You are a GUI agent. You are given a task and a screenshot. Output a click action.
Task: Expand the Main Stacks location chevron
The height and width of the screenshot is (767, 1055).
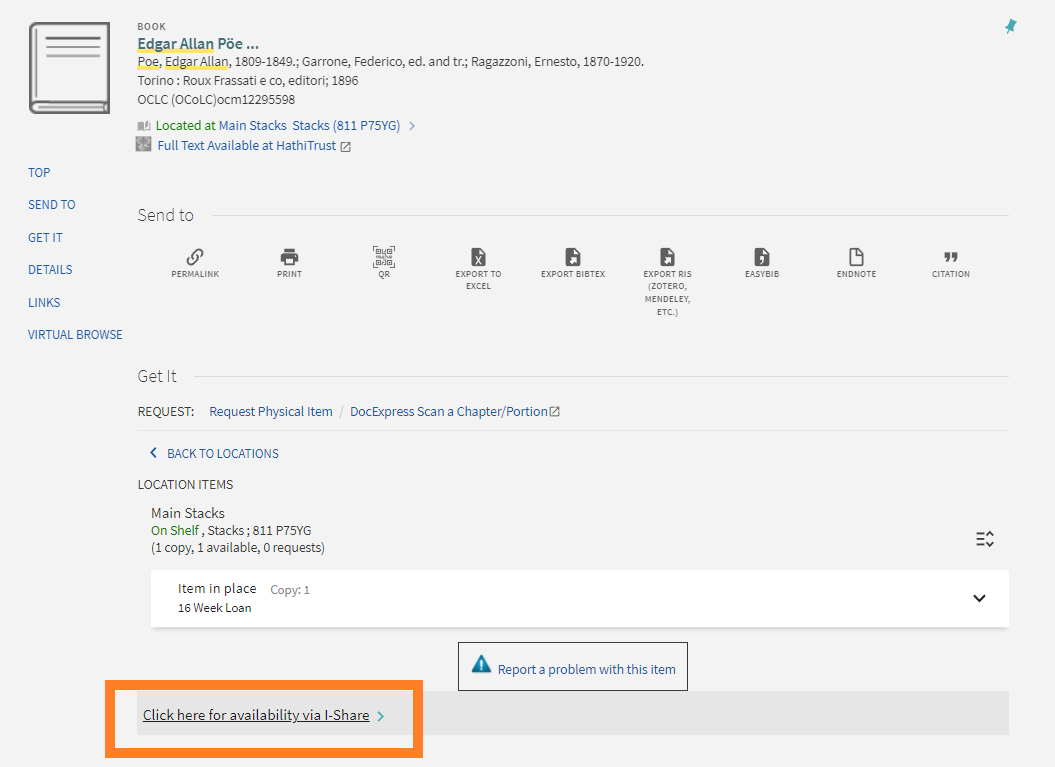coord(412,126)
